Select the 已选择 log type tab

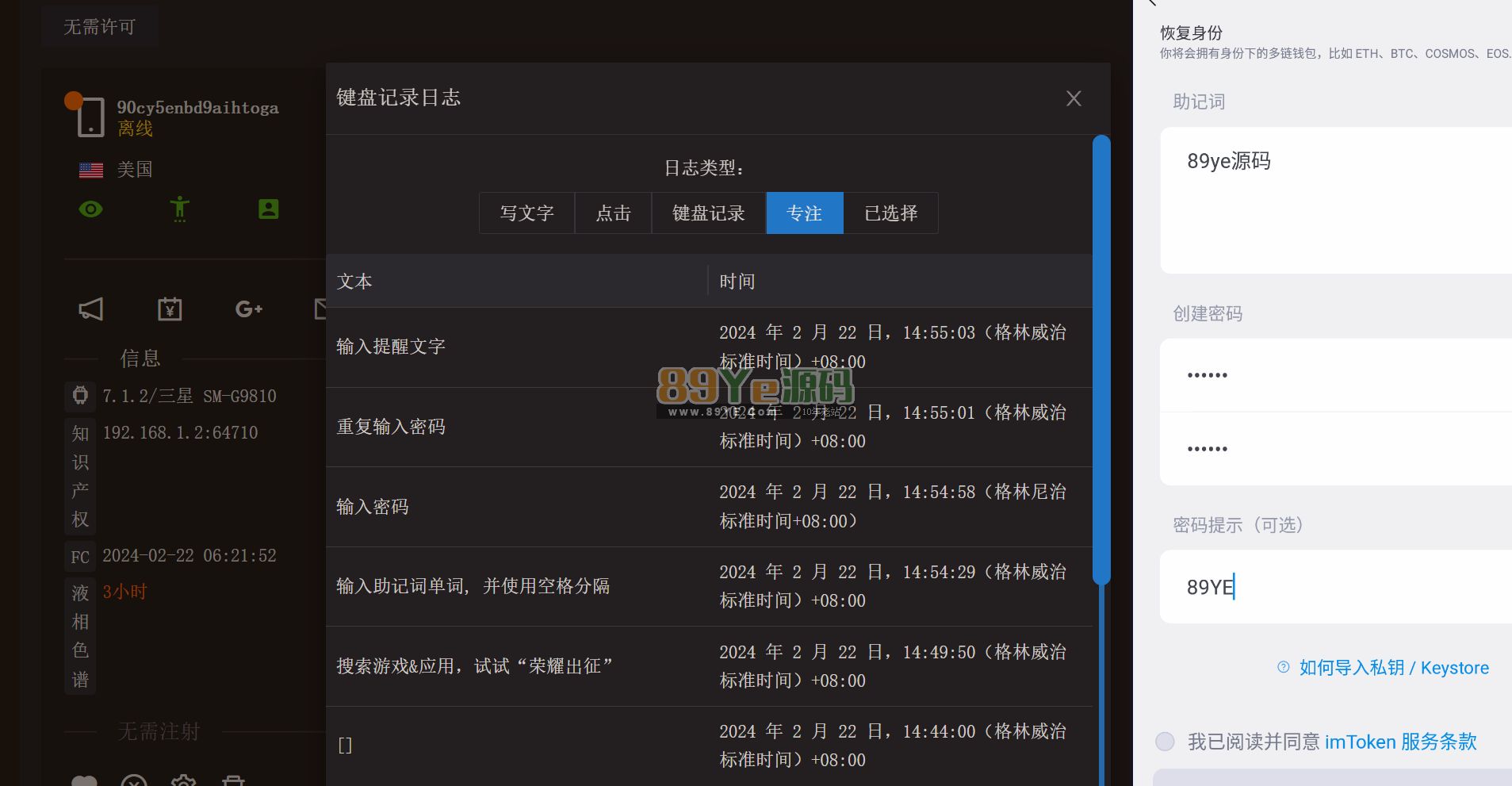click(x=891, y=213)
